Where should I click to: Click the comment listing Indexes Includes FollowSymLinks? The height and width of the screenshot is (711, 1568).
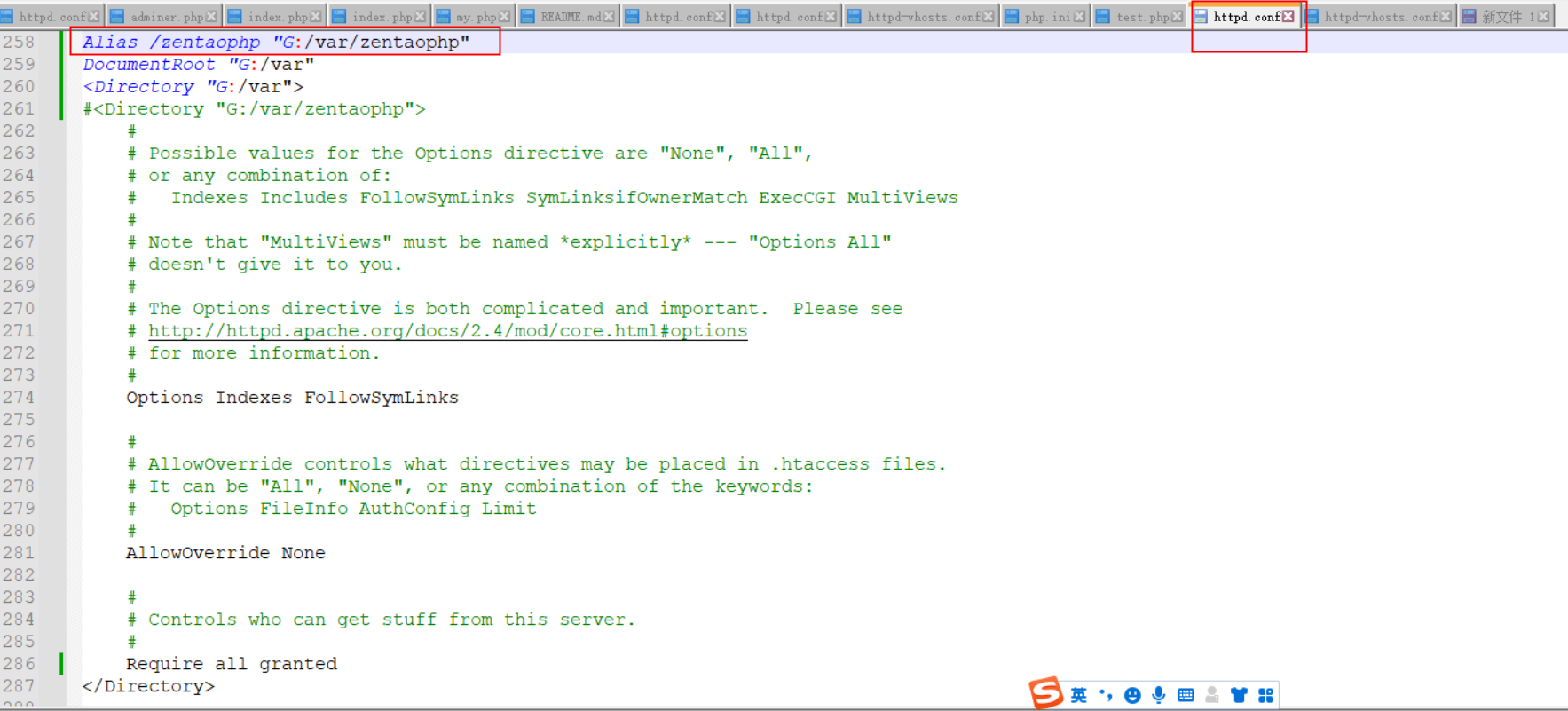click(542, 198)
